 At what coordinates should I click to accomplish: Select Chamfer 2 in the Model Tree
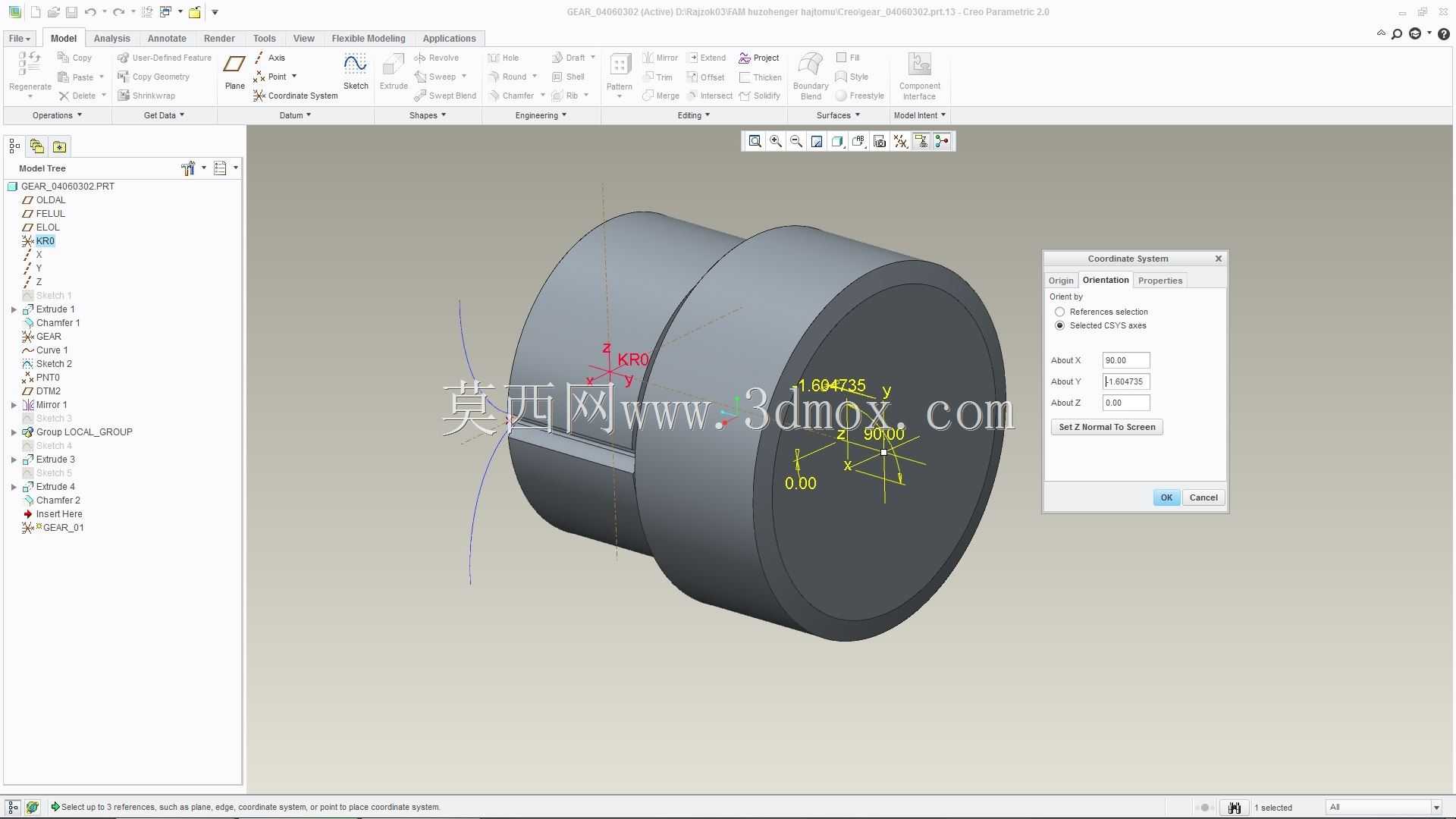(58, 500)
